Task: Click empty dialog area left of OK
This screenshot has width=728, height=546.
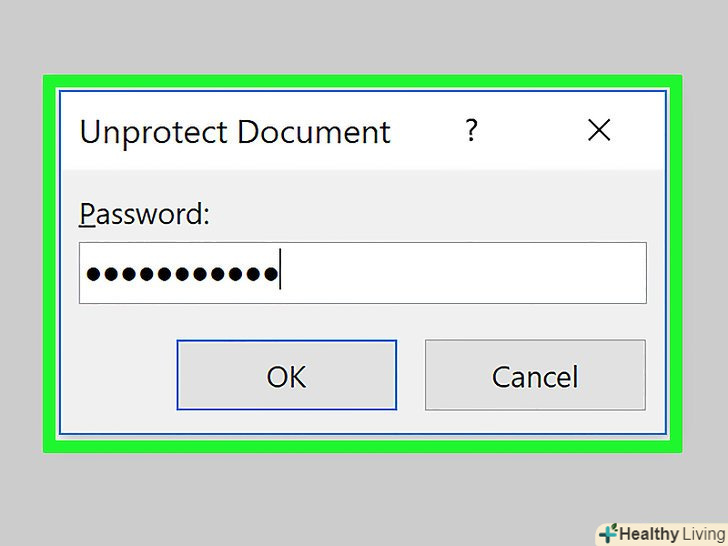Action: coord(120,375)
